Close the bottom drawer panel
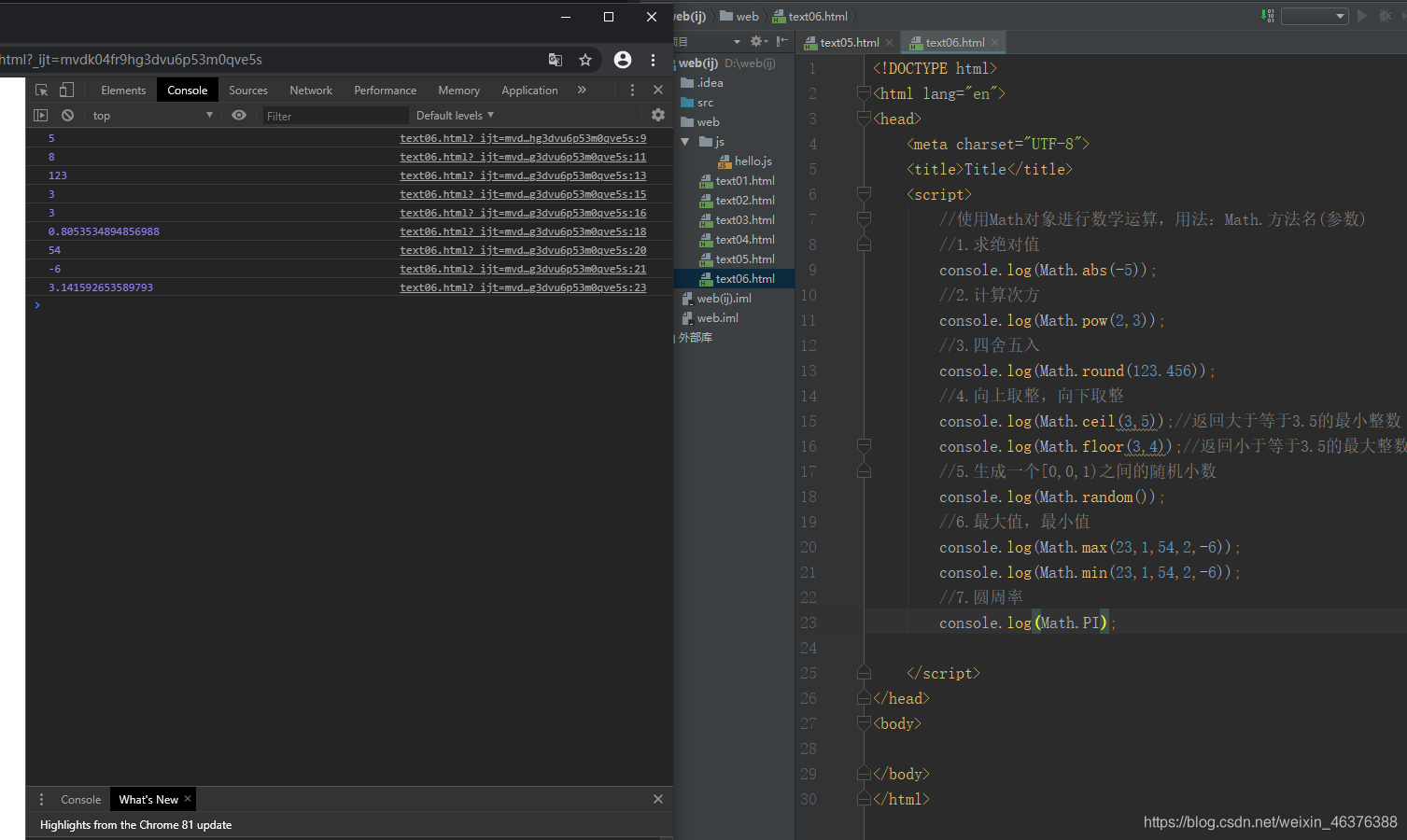This screenshot has height=840, width=1407. point(658,799)
